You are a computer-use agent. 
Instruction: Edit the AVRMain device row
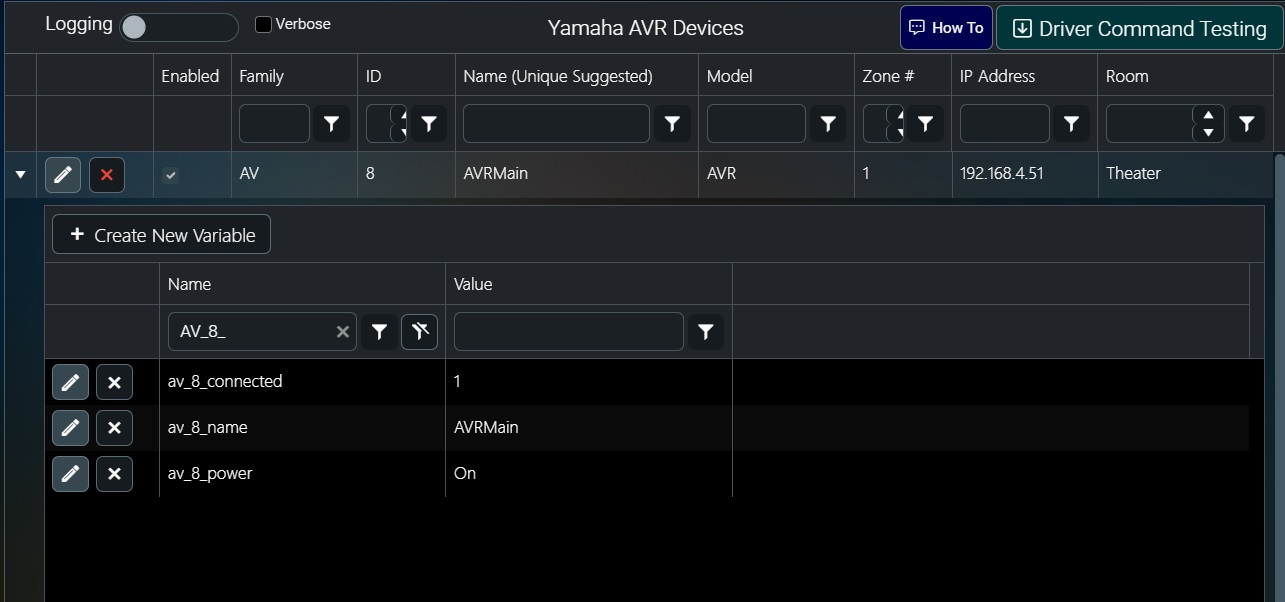[62, 174]
